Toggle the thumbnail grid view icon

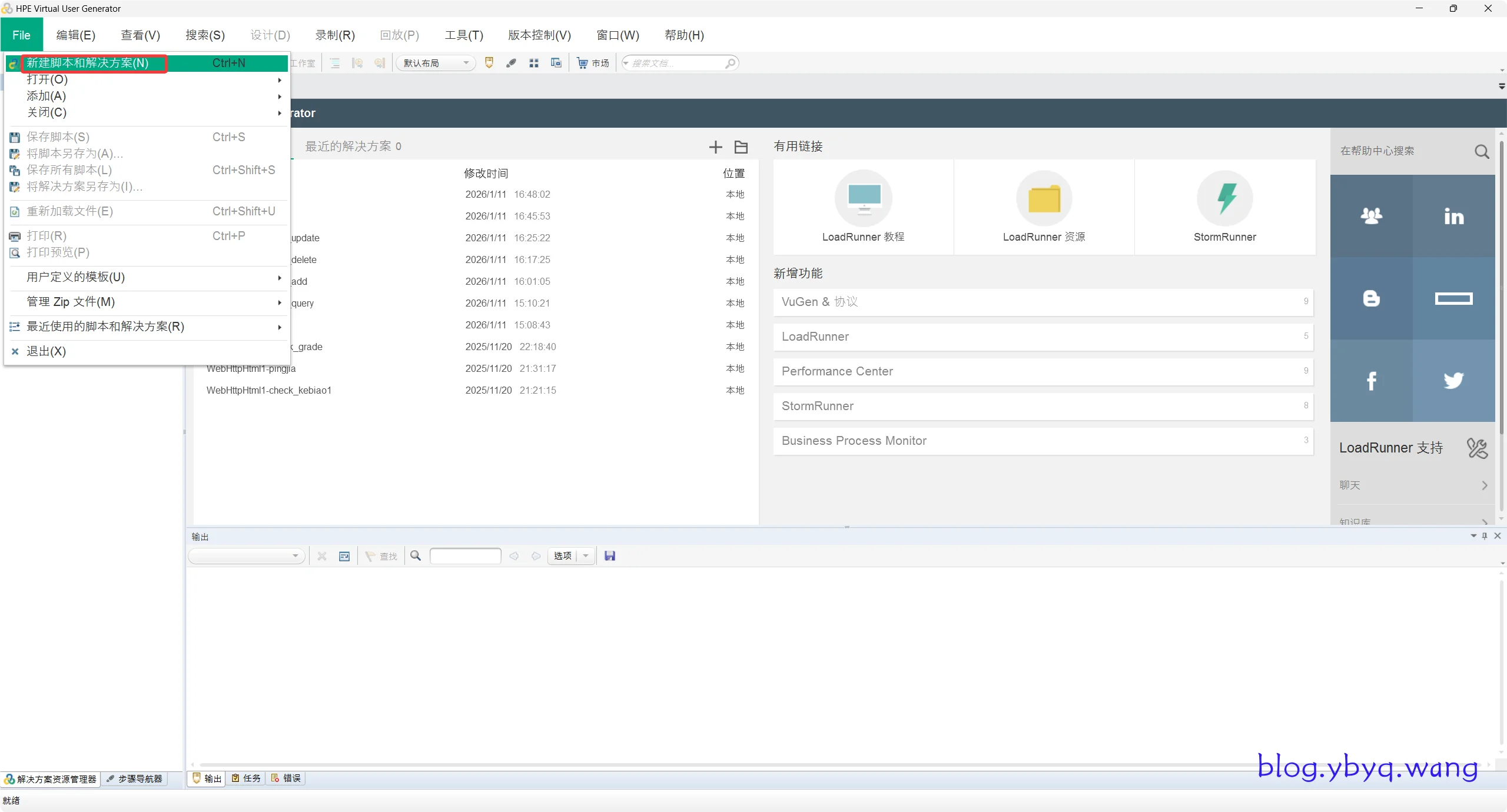coord(534,63)
